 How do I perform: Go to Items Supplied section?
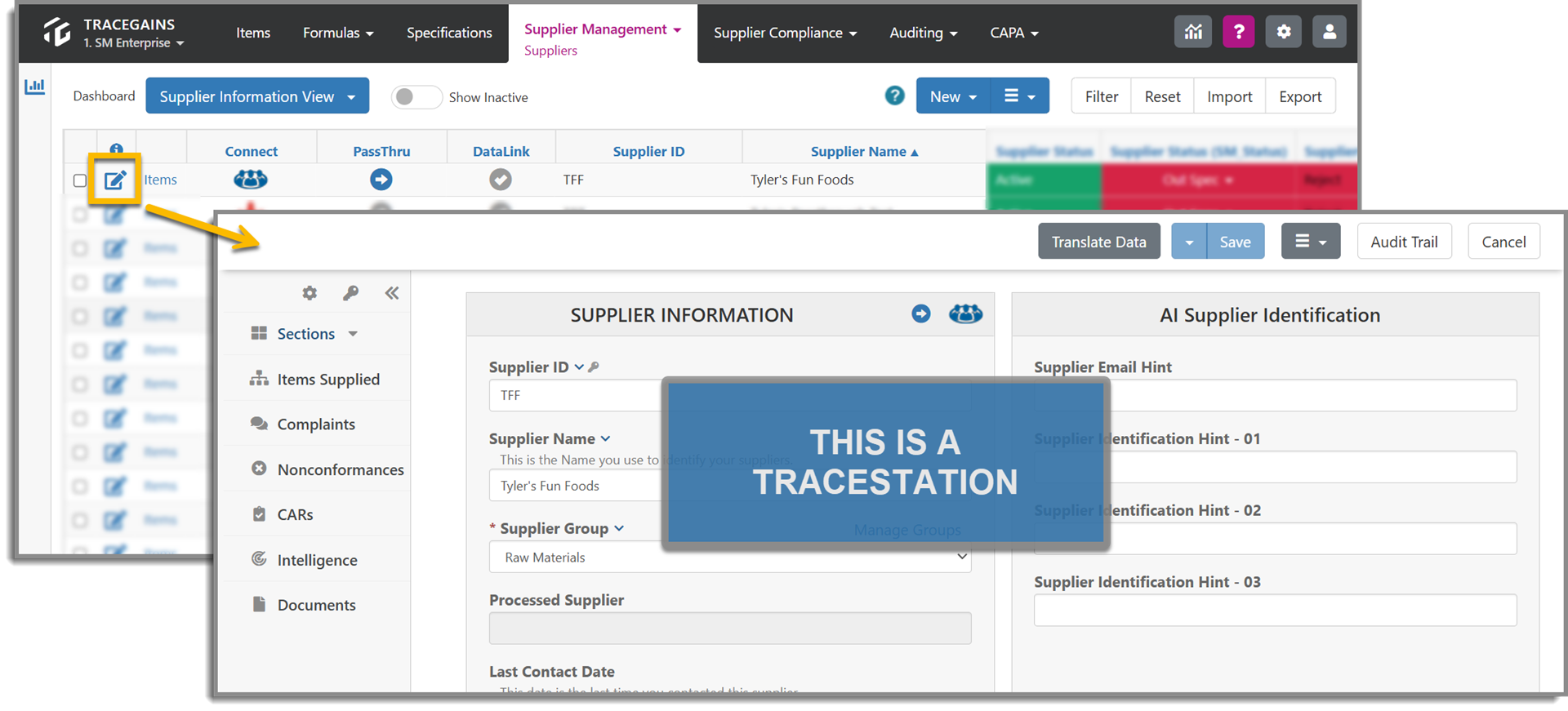pyautogui.click(x=315, y=379)
